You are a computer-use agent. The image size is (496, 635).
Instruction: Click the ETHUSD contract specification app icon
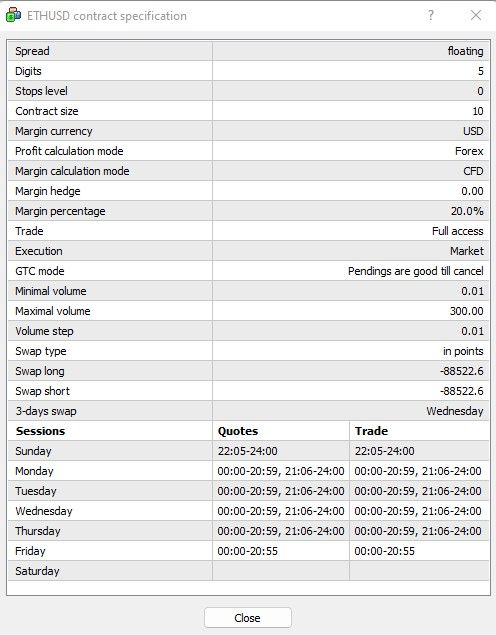pos(13,15)
